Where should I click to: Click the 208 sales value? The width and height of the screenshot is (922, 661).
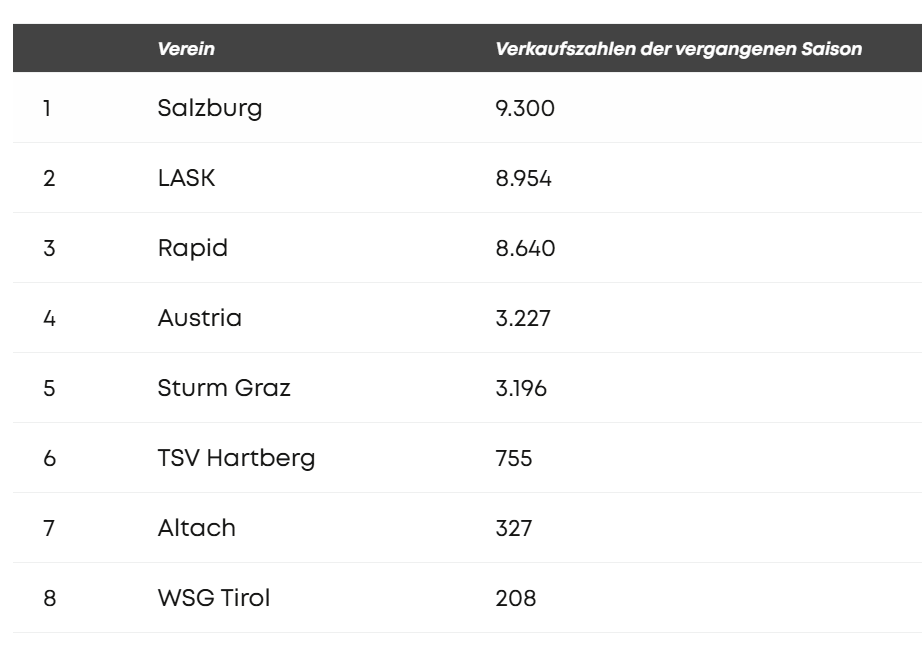tap(515, 598)
